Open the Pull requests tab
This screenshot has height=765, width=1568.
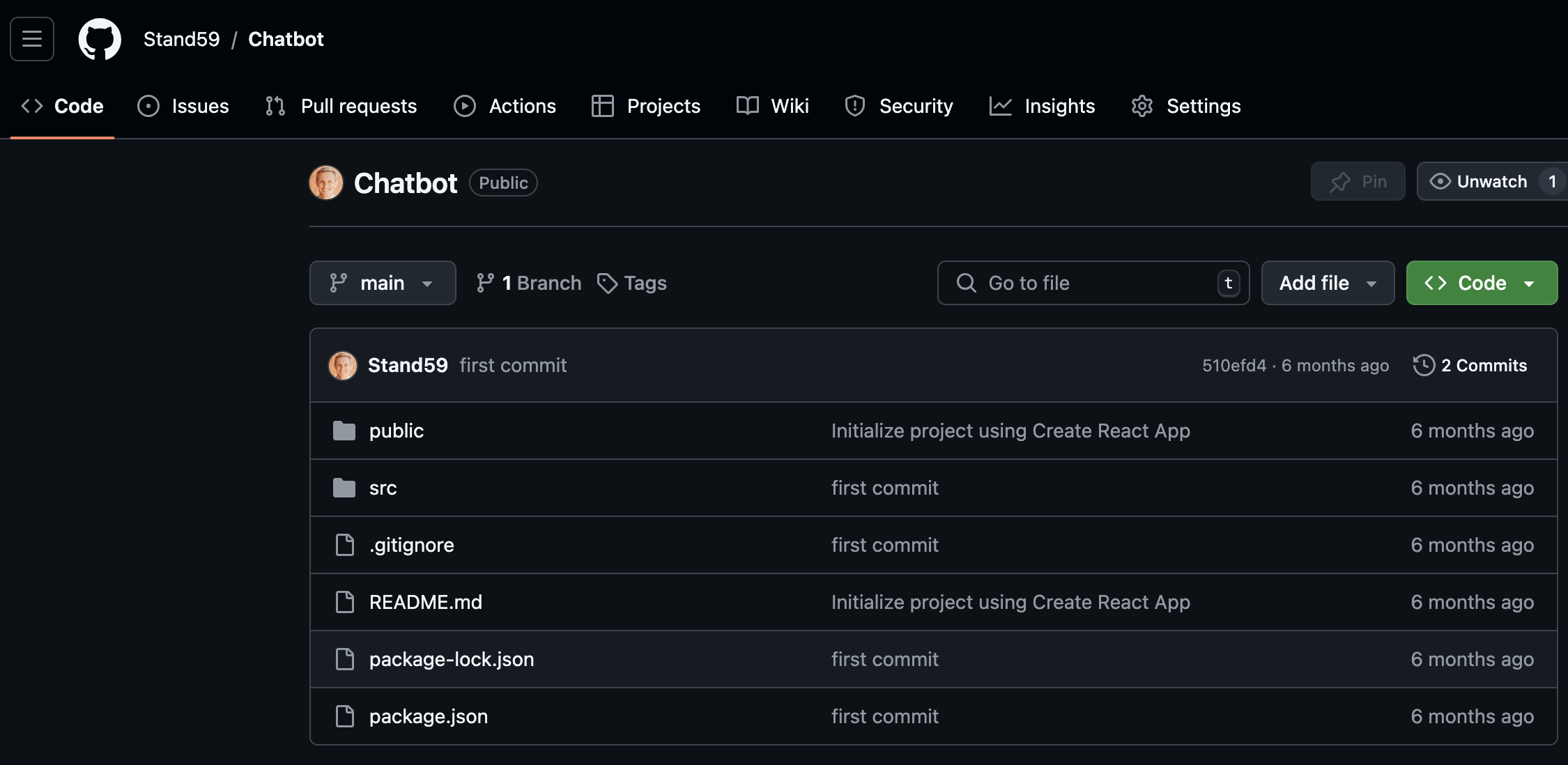tap(341, 106)
